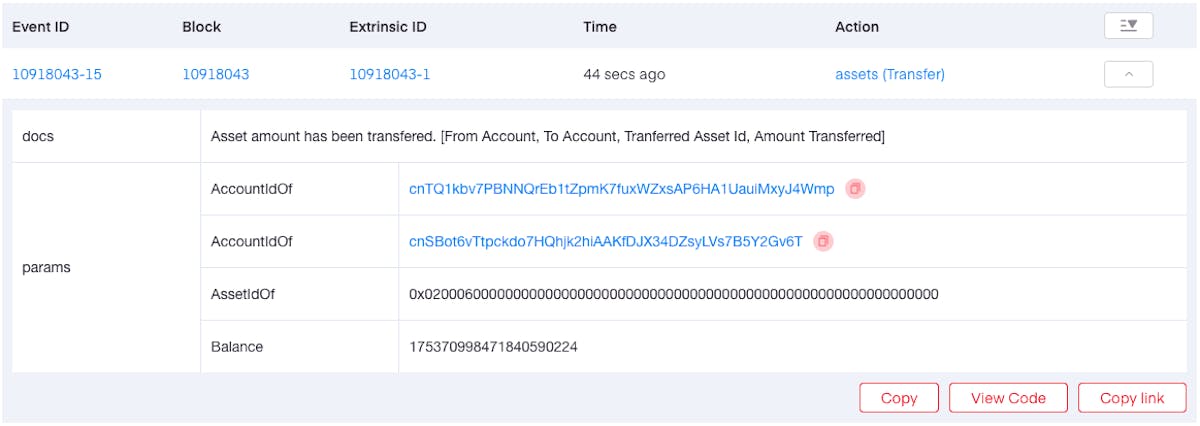Copy the second AccountIdOf address icon
This screenshot has height=426, width=1200.
(x=823, y=241)
